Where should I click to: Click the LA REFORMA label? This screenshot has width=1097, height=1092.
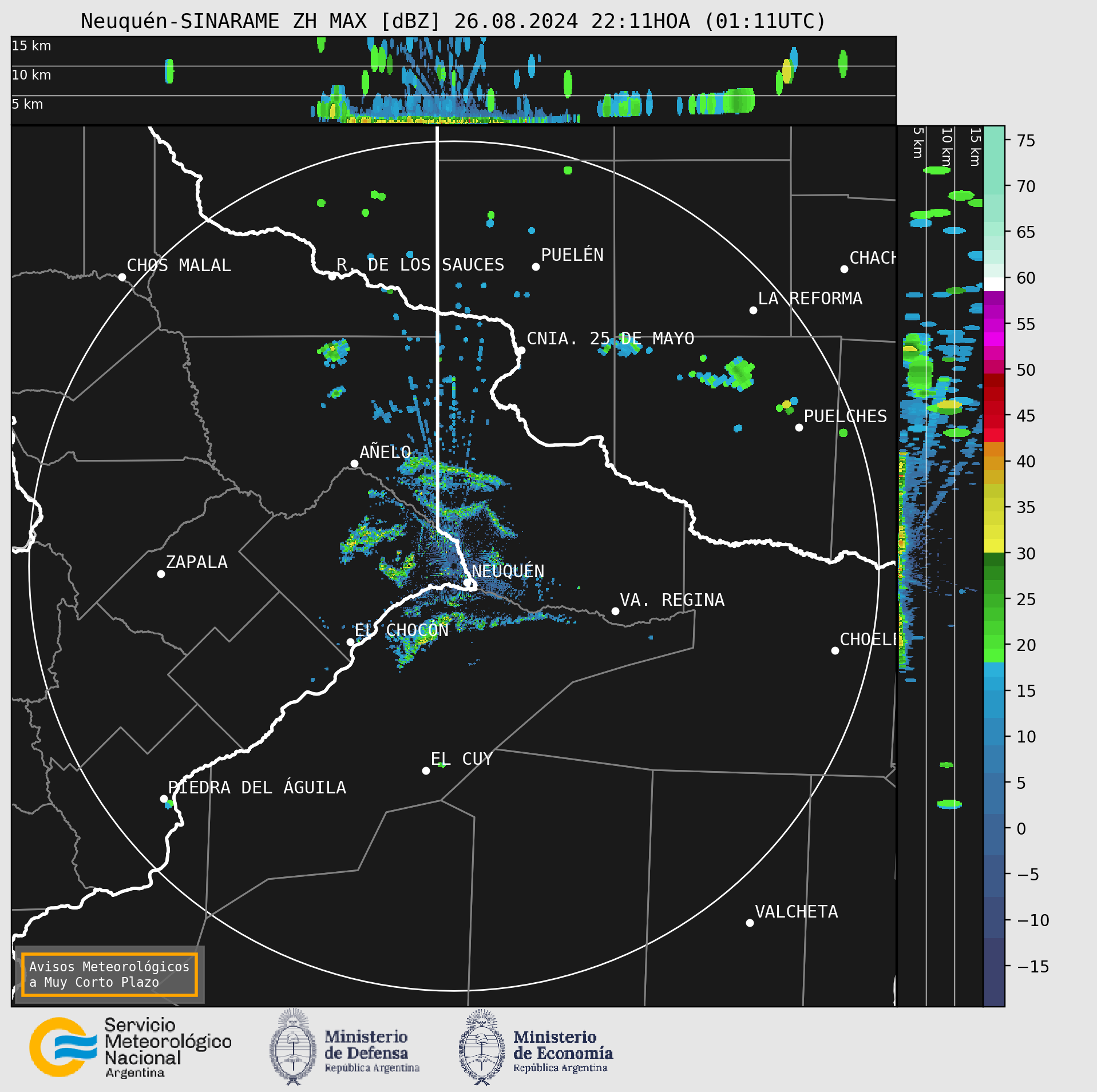(810, 299)
